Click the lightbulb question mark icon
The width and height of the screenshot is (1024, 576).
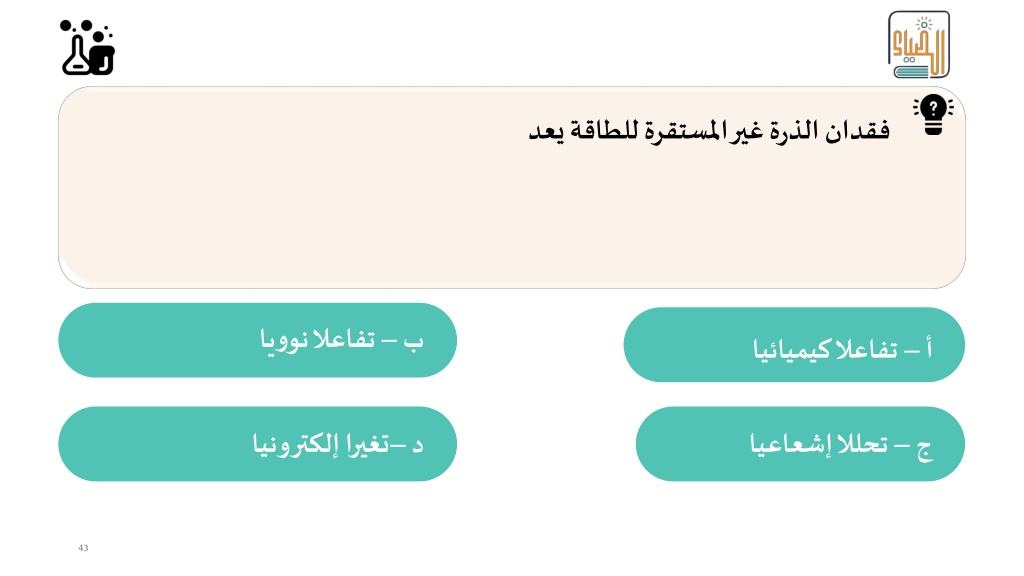coord(933,115)
